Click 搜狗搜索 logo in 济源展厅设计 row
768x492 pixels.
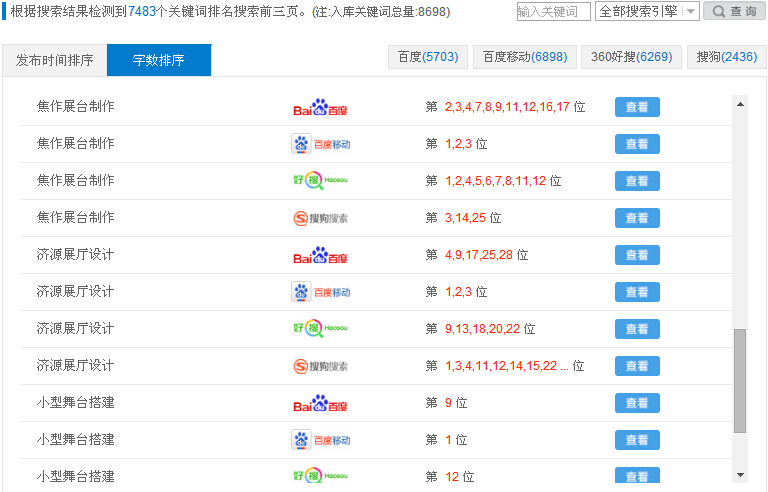[320, 366]
